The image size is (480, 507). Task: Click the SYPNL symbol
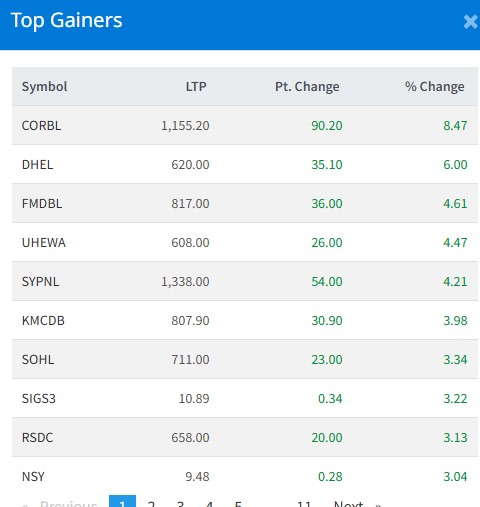[40, 282]
